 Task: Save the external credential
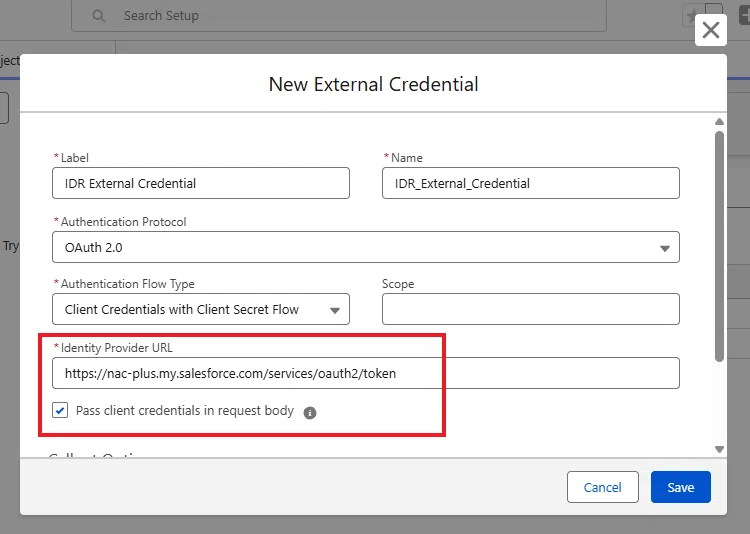(x=680, y=487)
